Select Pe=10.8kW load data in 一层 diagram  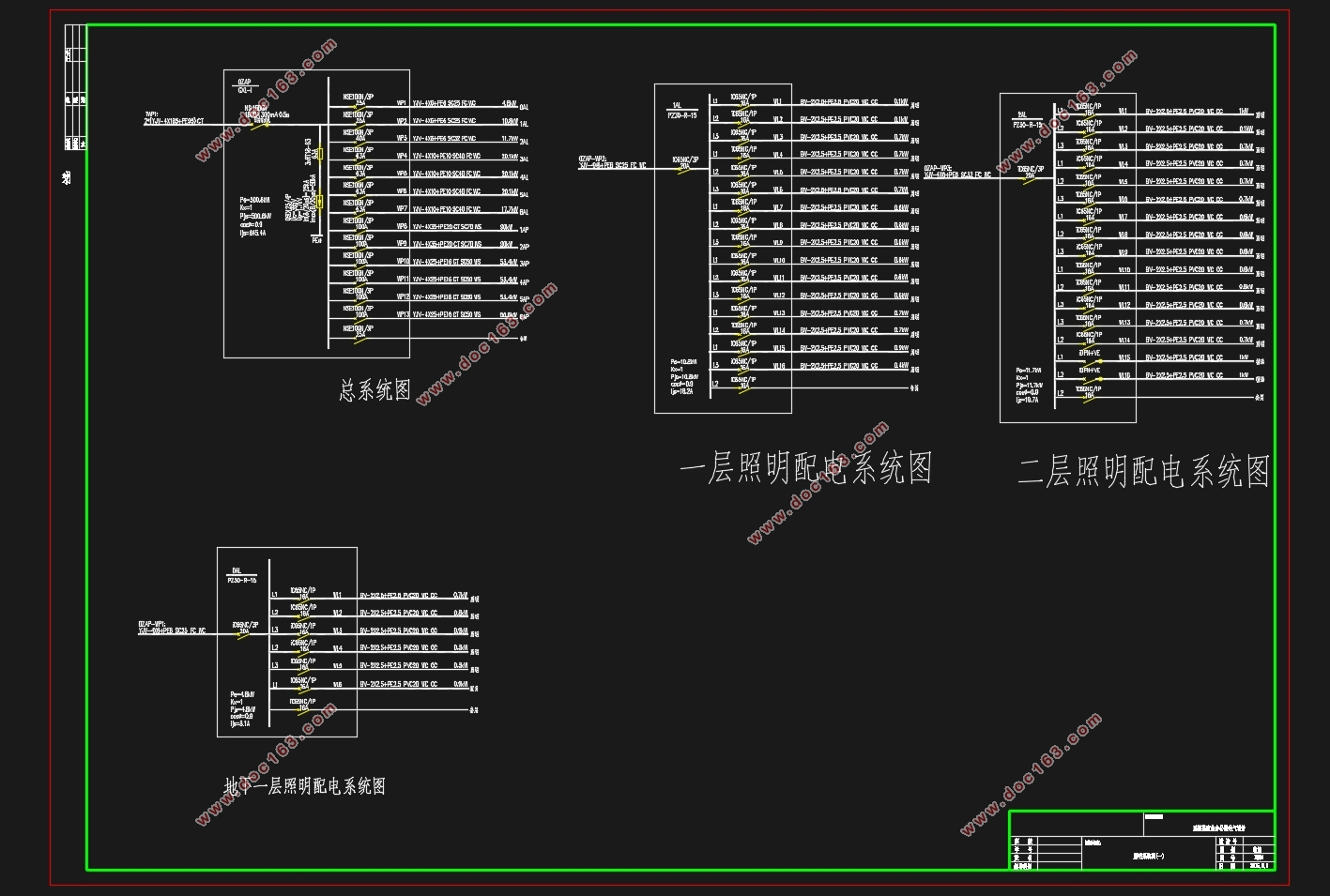pos(684,376)
